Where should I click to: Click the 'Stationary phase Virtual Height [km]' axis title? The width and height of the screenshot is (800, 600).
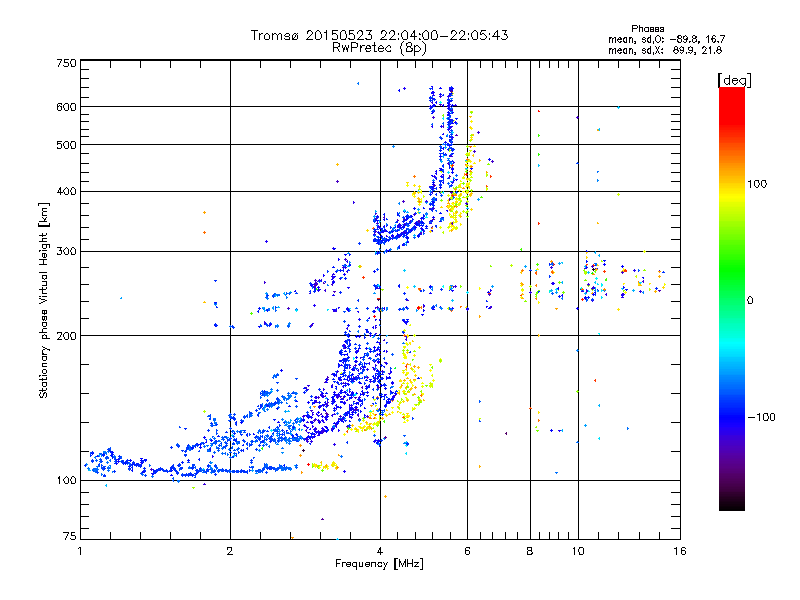pos(44,300)
